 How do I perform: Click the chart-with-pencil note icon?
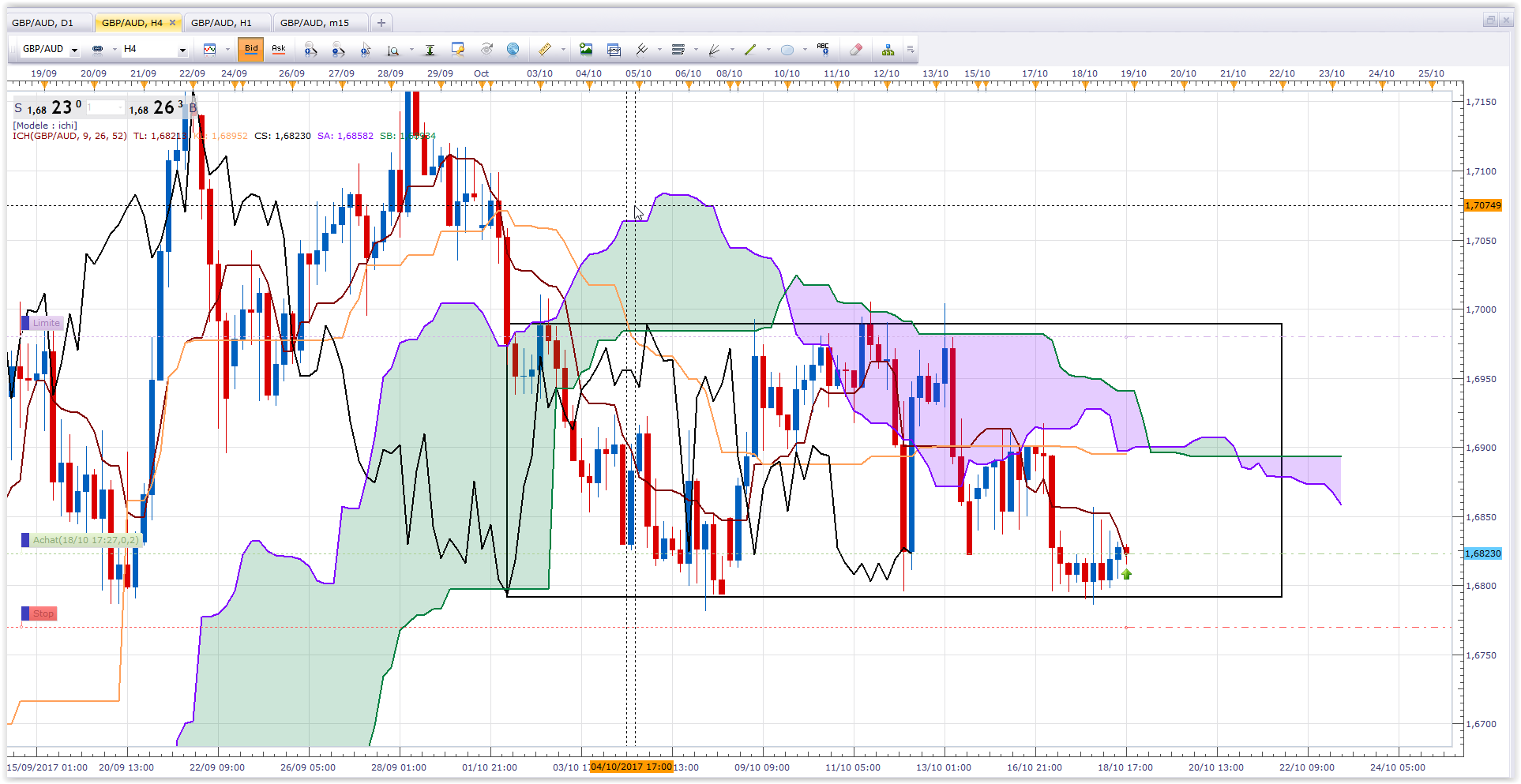click(x=457, y=50)
